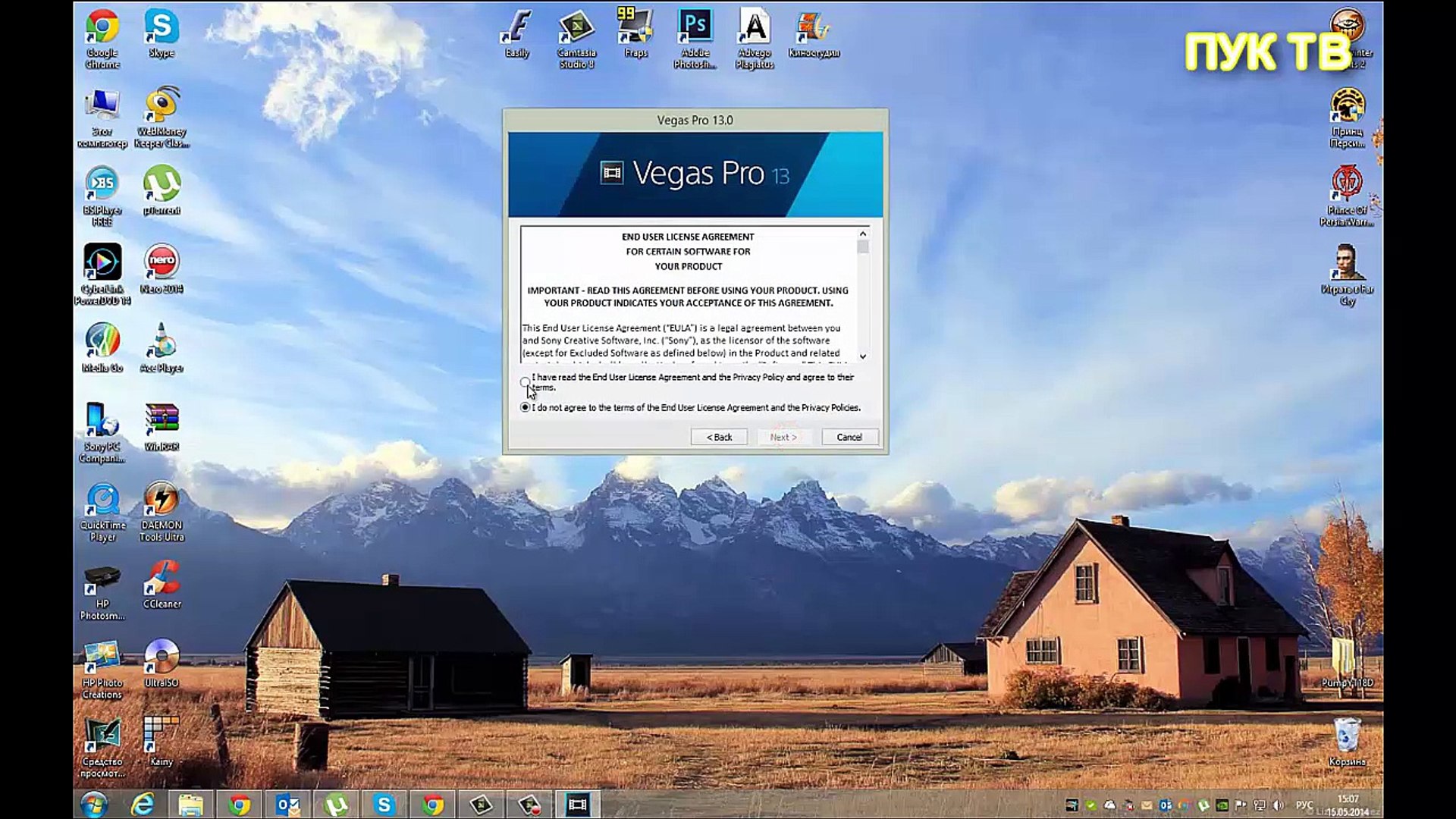Open Sony PC Companion desktop icon
The height and width of the screenshot is (819, 1456).
[x=102, y=431]
